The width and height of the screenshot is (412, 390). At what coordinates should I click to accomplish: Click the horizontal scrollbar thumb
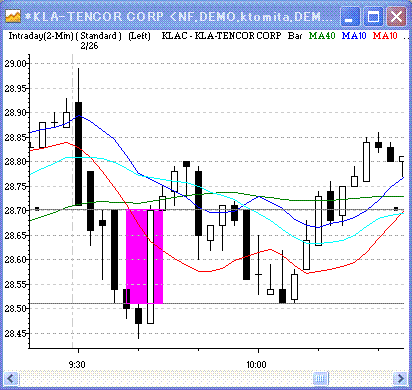click(320, 379)
